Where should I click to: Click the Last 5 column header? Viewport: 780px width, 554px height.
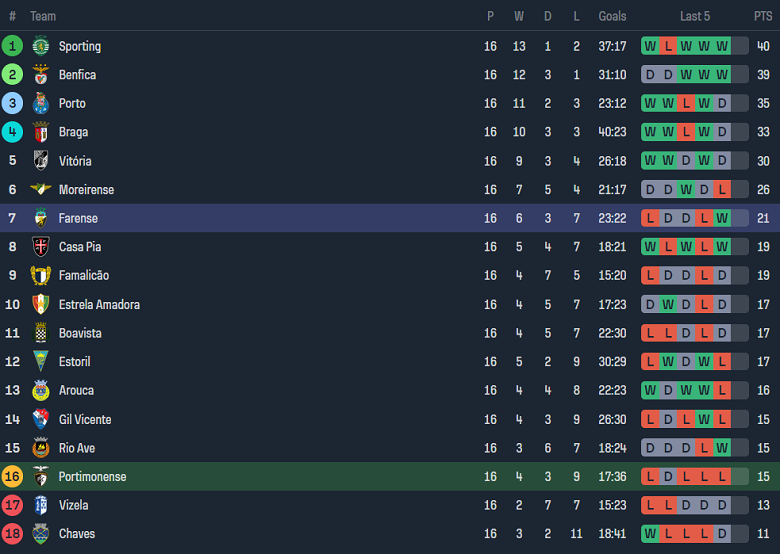pos(695,16)
